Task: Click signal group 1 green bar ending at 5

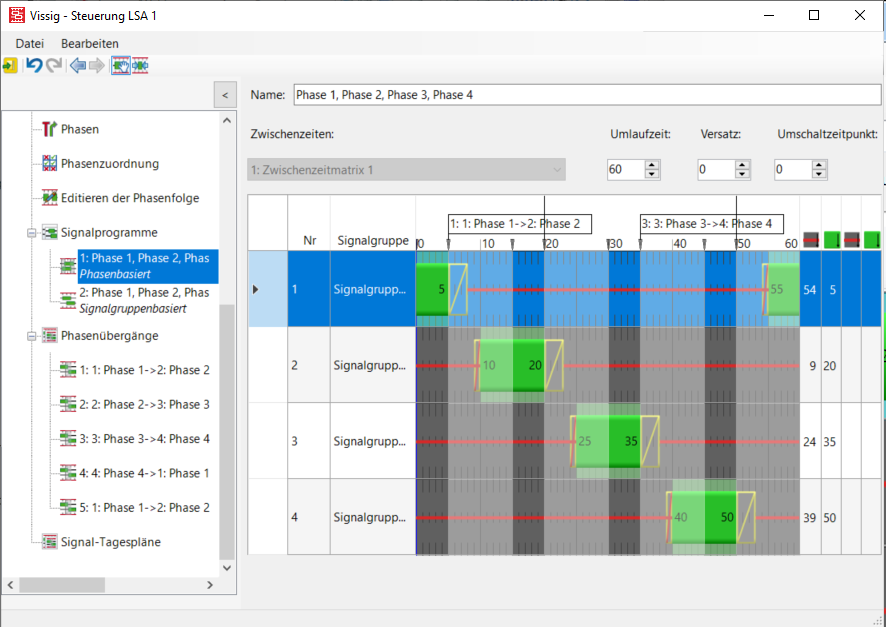Action: [432, 289]
